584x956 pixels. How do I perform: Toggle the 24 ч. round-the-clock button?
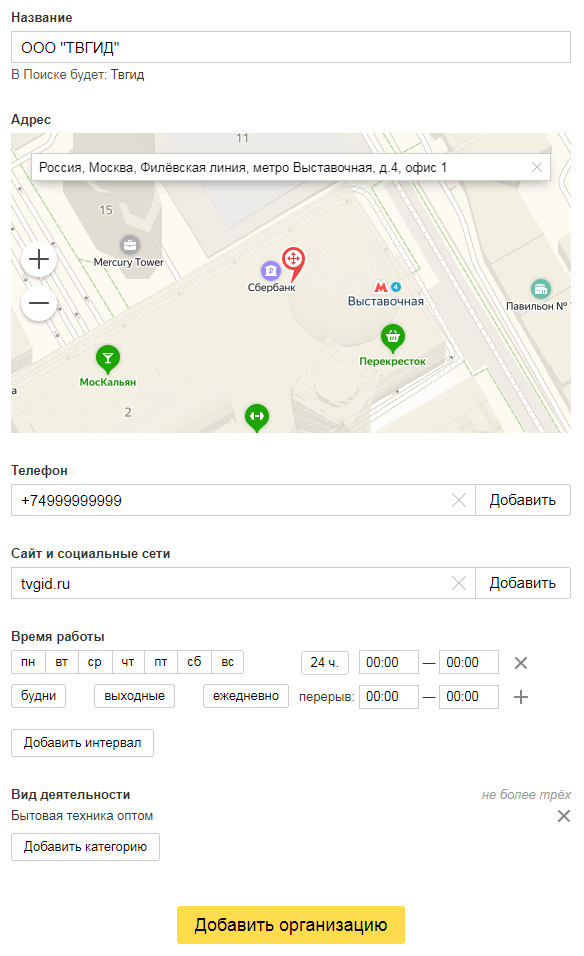325,663
